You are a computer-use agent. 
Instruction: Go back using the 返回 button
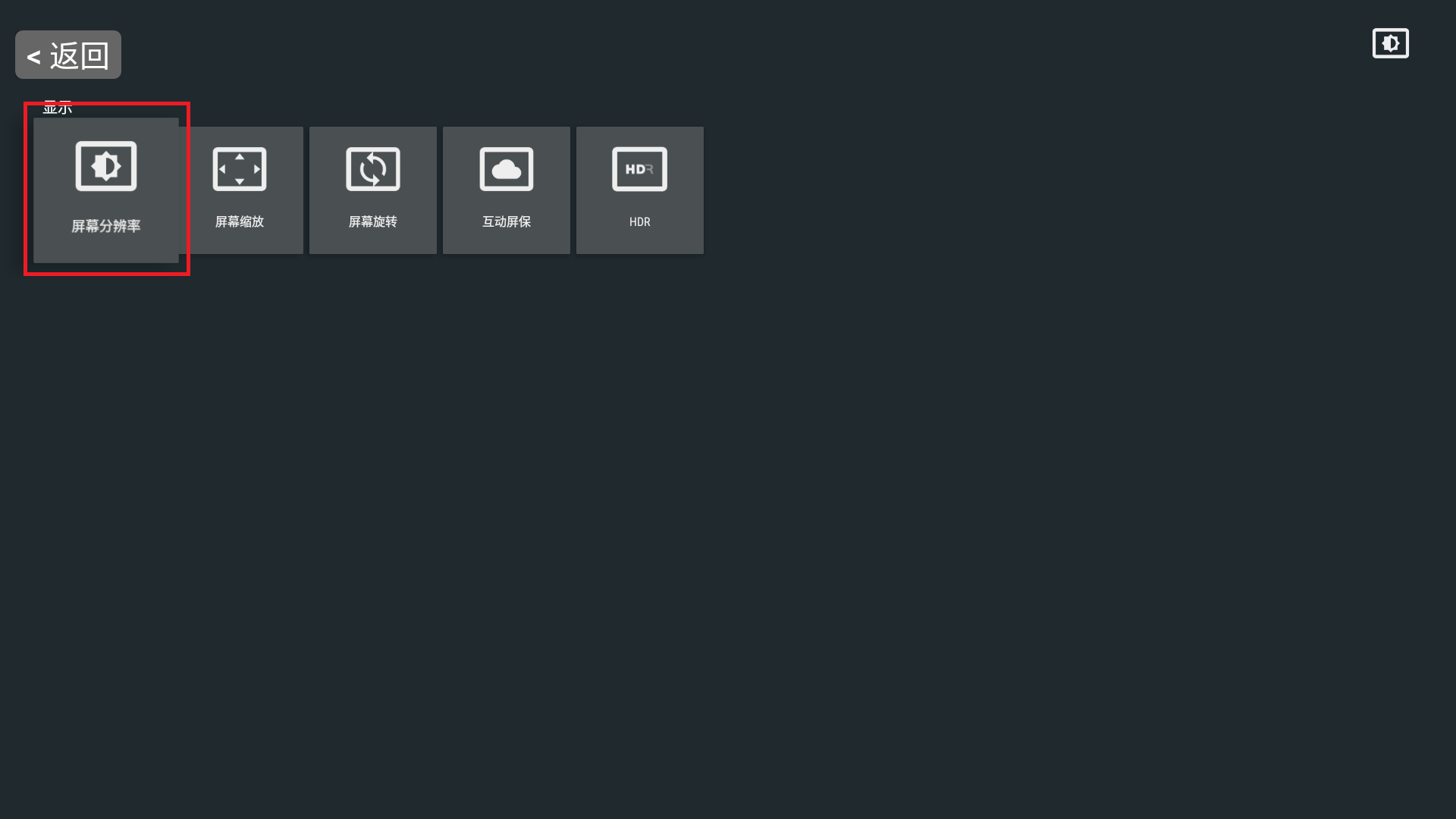coord(68,55)
